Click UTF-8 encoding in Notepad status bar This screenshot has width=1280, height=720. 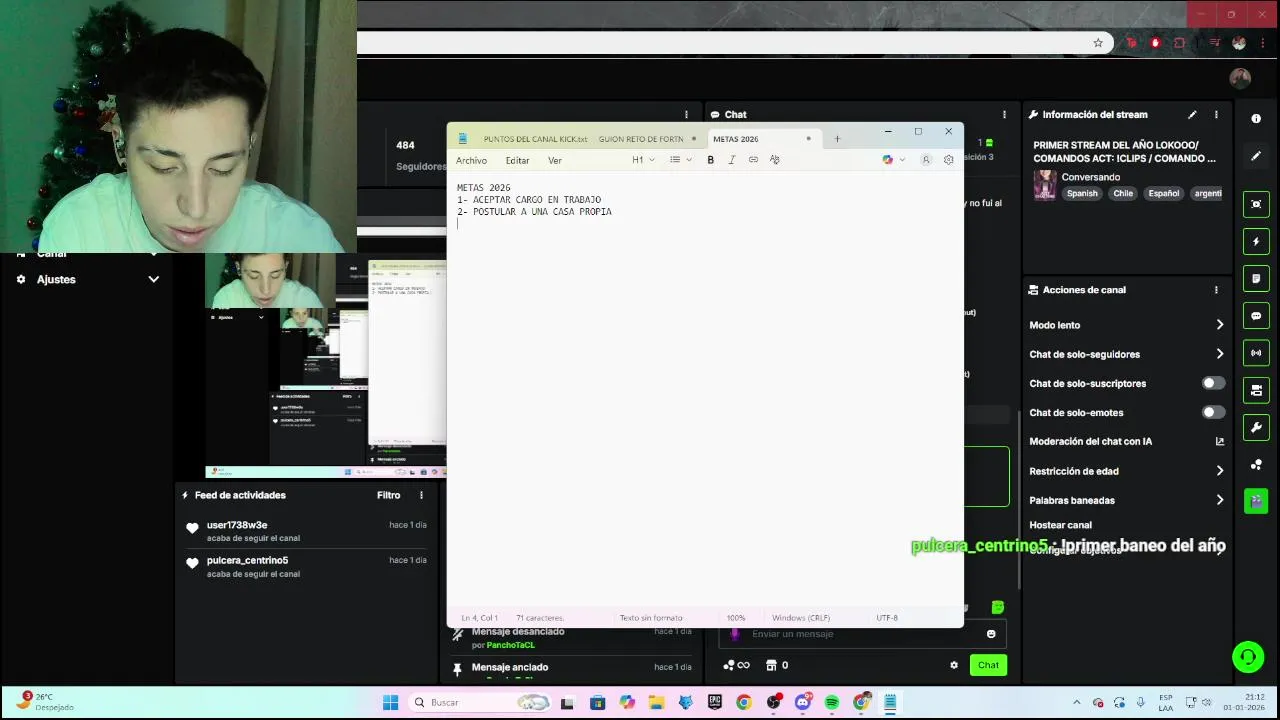click(886, 618)
